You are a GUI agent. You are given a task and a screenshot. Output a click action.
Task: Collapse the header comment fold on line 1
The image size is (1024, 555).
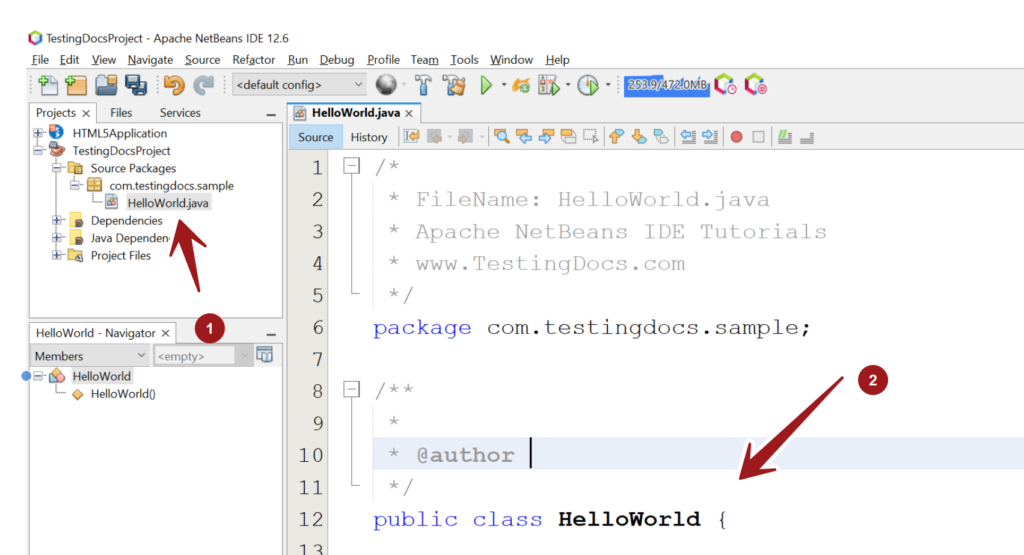coord(351,167)
